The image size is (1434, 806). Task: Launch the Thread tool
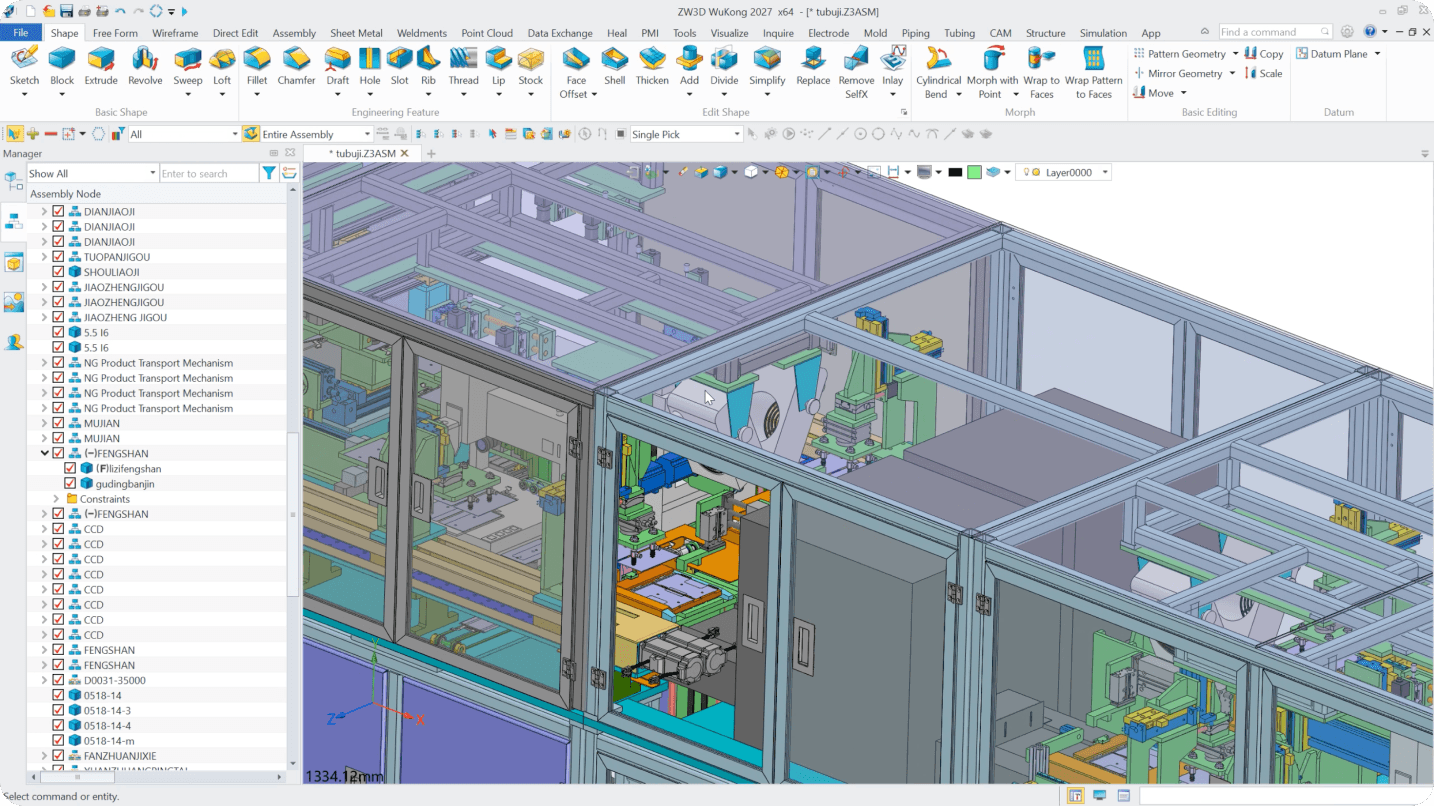463,66
